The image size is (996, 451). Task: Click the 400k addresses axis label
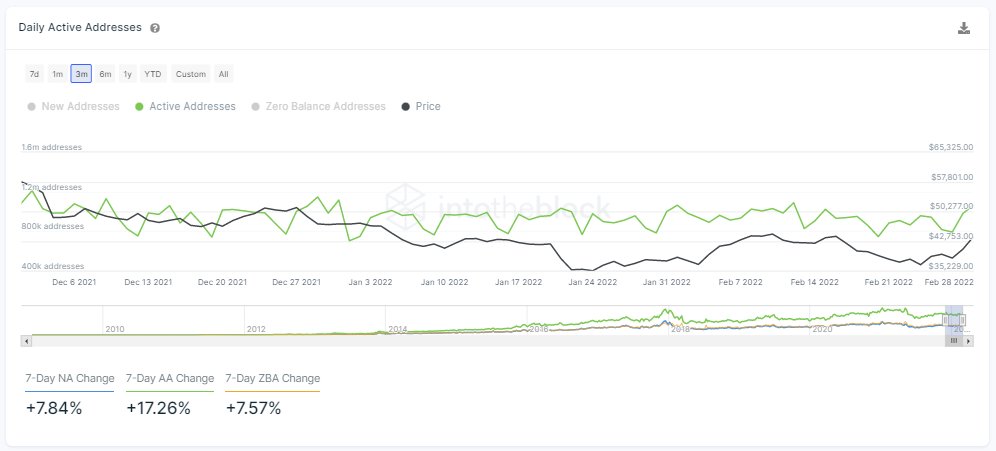(x=53, y=267)
